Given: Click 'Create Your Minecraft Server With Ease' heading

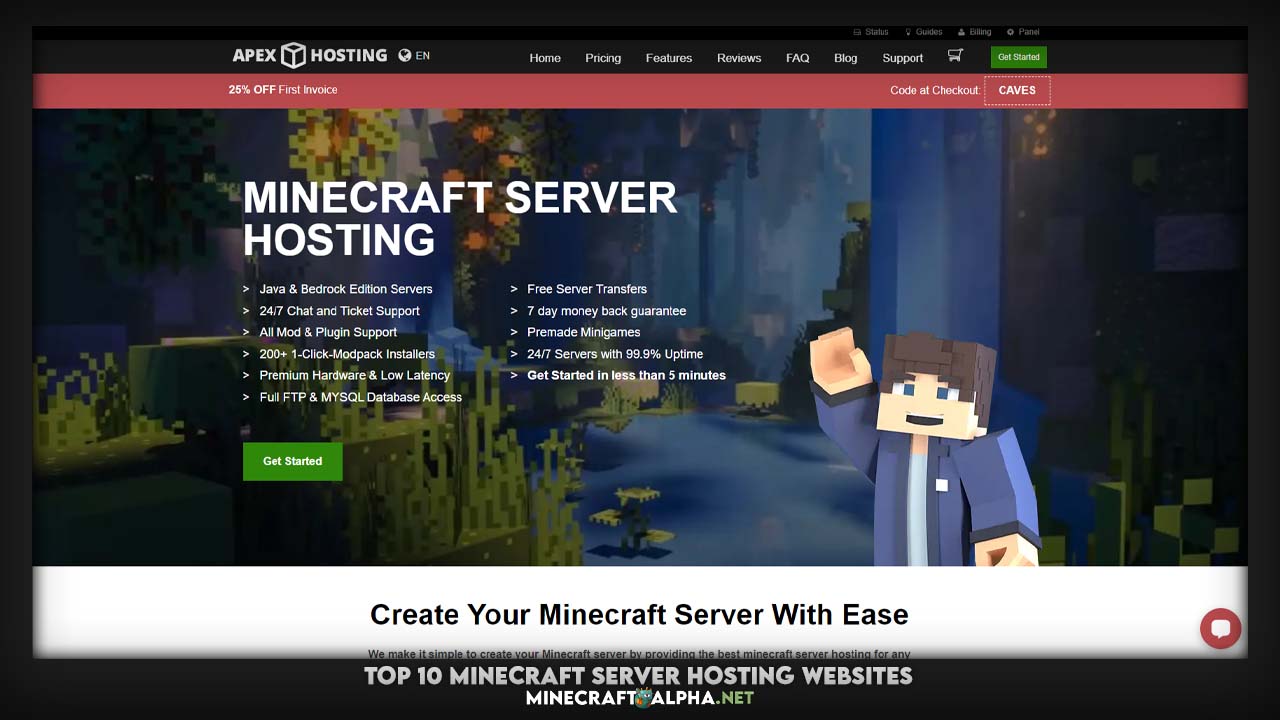Looking at the screenshot, I should pyautogui.click(x=639, y=614).
